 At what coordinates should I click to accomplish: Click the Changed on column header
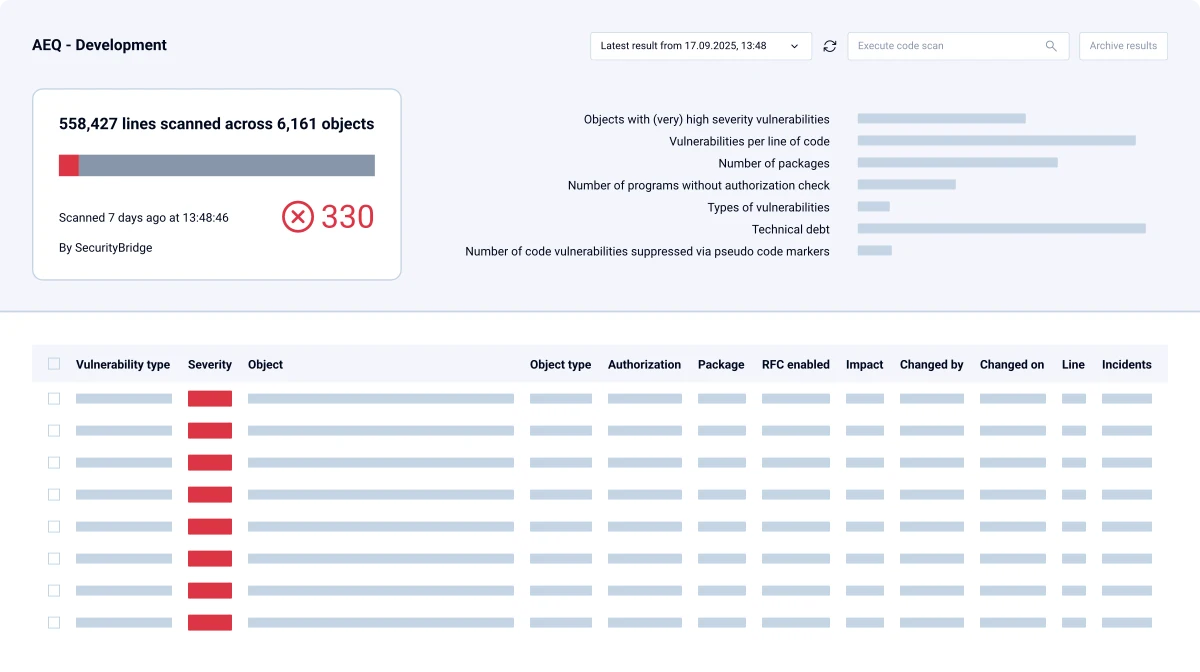point(1012,365)
